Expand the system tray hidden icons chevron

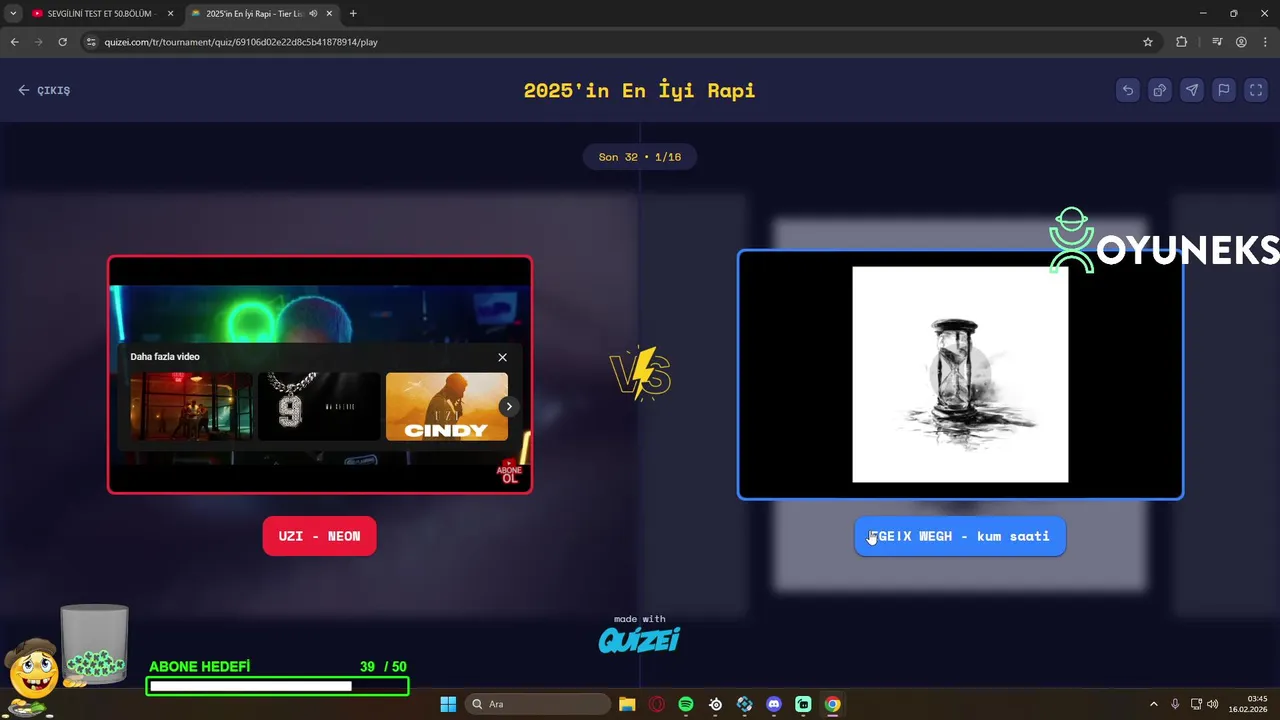[x=1153, y=704]
